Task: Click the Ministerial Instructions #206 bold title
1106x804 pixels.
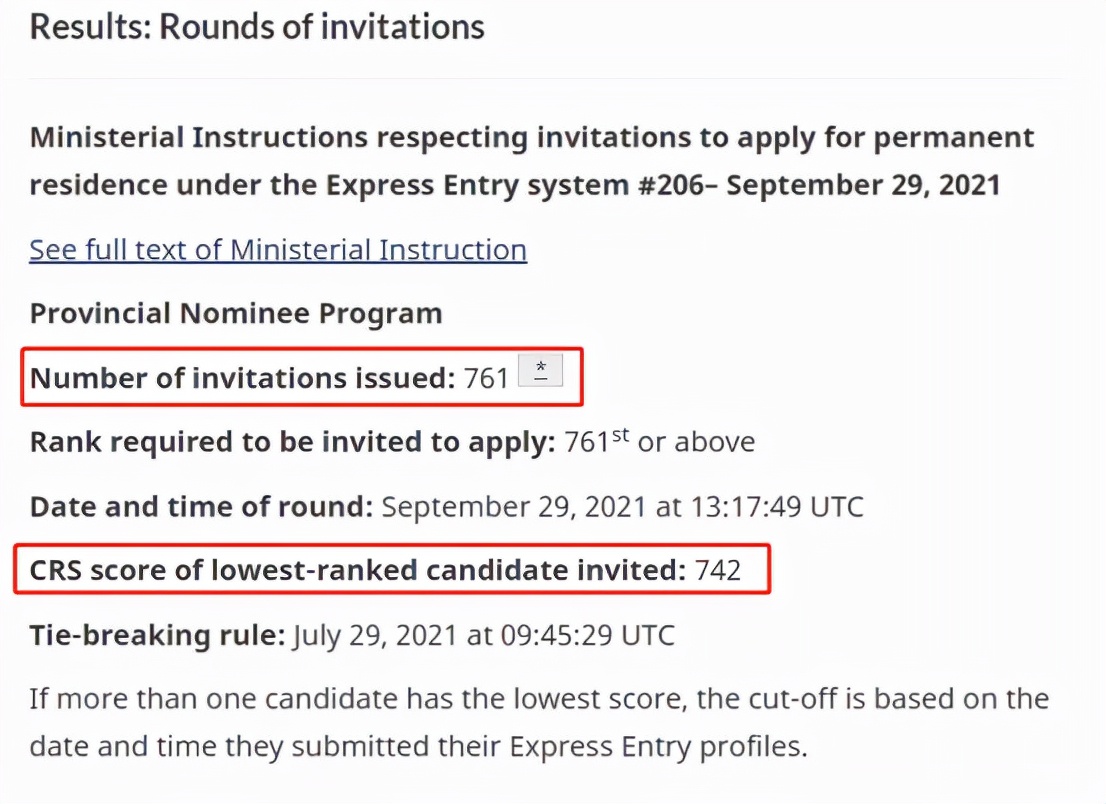Action: (530, 161)
